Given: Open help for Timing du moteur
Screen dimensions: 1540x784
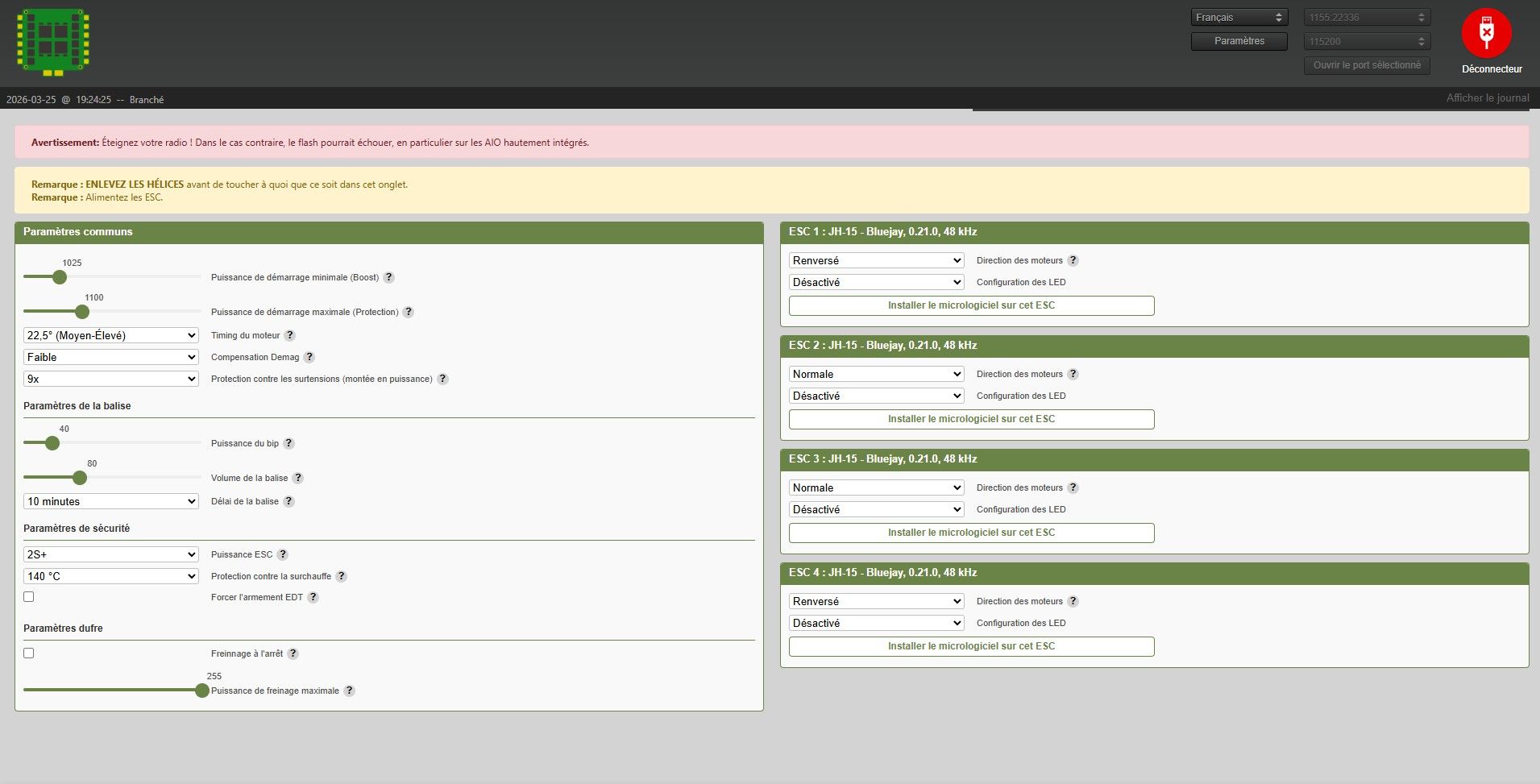Looking at the screenshot, I should pos(290,335).
